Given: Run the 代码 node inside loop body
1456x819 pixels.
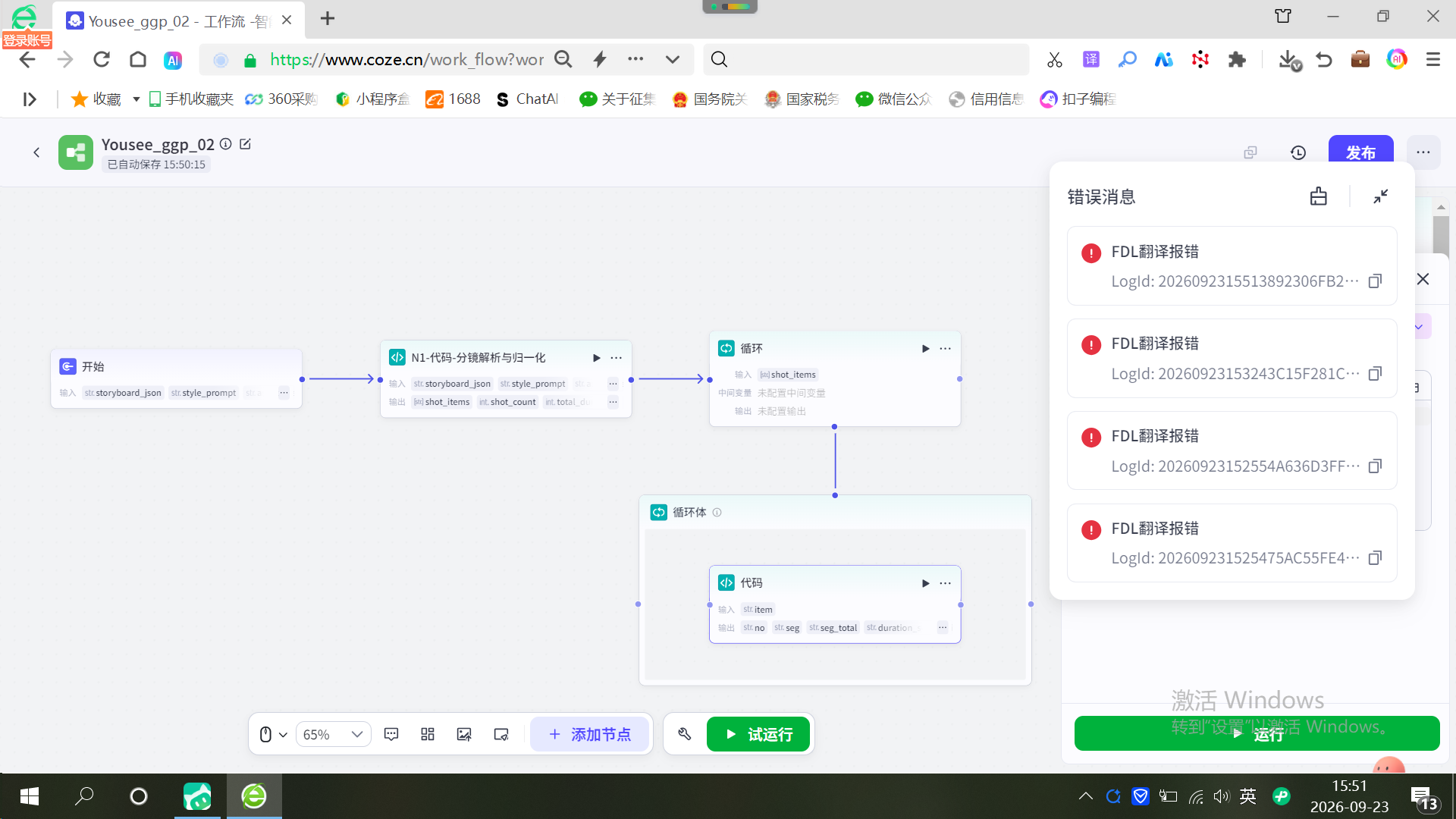Looking at the screenshot, I should pyautogui.click(x=925, y=583).
